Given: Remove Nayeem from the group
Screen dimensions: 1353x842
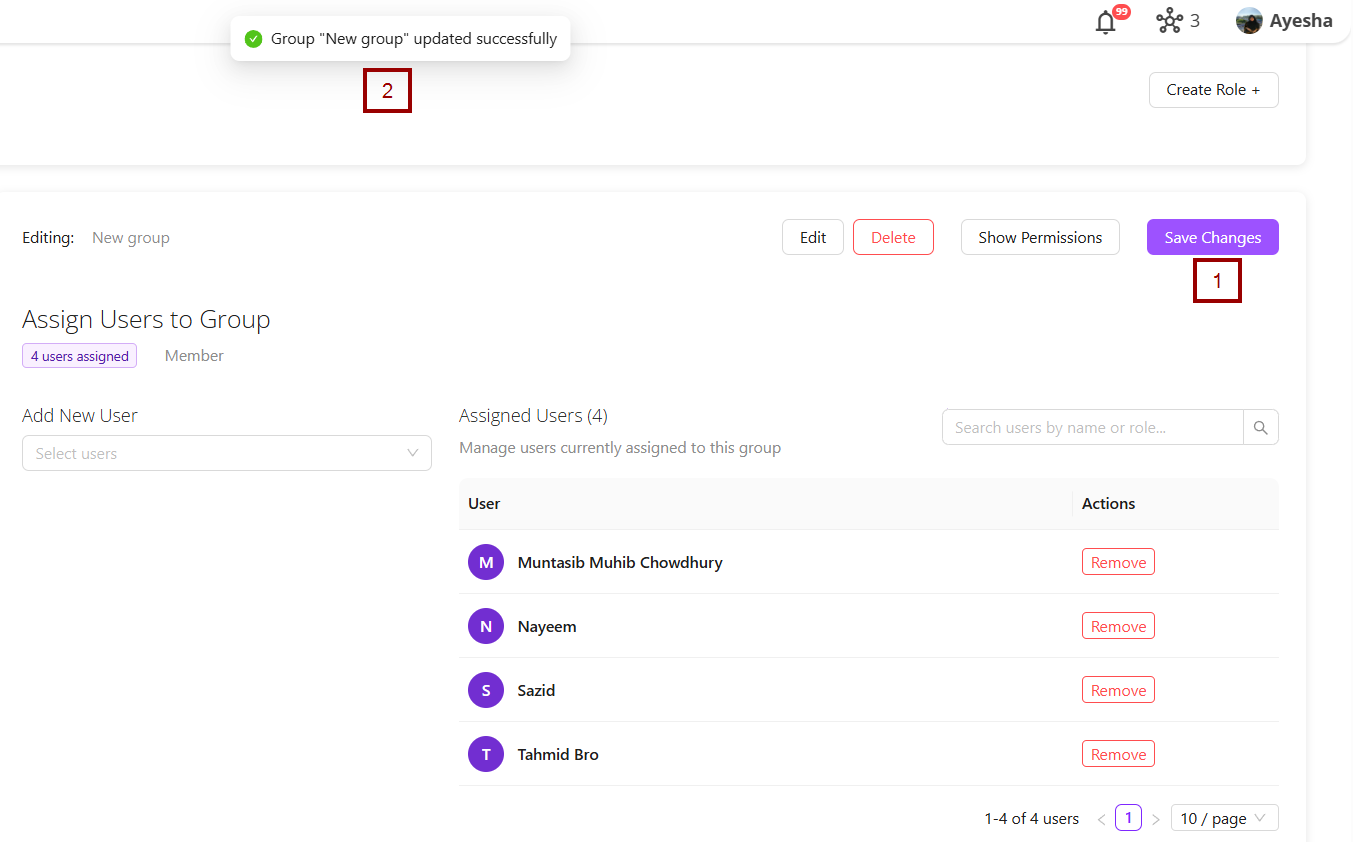Looking at the screenshot, I should [x=1118, y=626].
